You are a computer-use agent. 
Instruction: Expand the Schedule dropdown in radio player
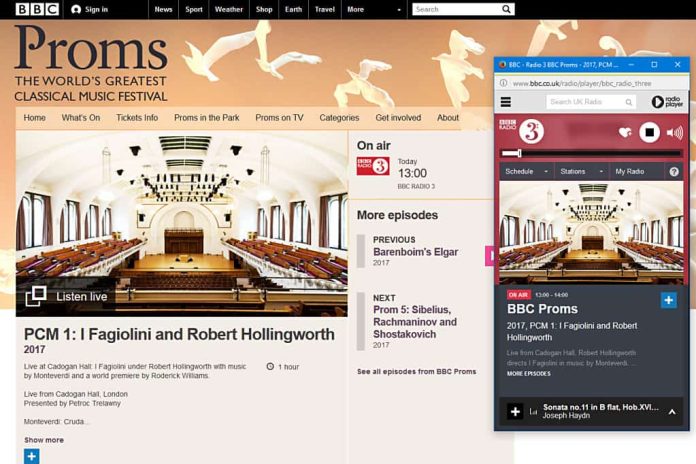click(x=526, y=171)
